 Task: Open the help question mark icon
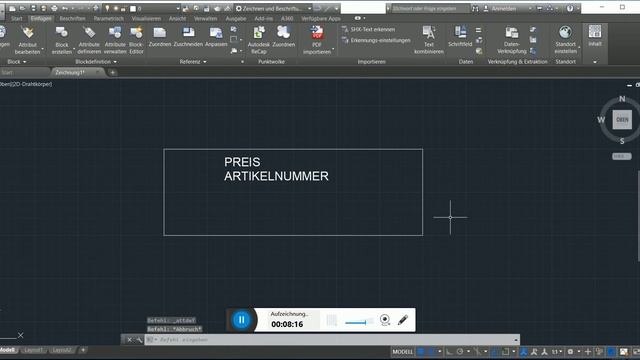(570, 8)
